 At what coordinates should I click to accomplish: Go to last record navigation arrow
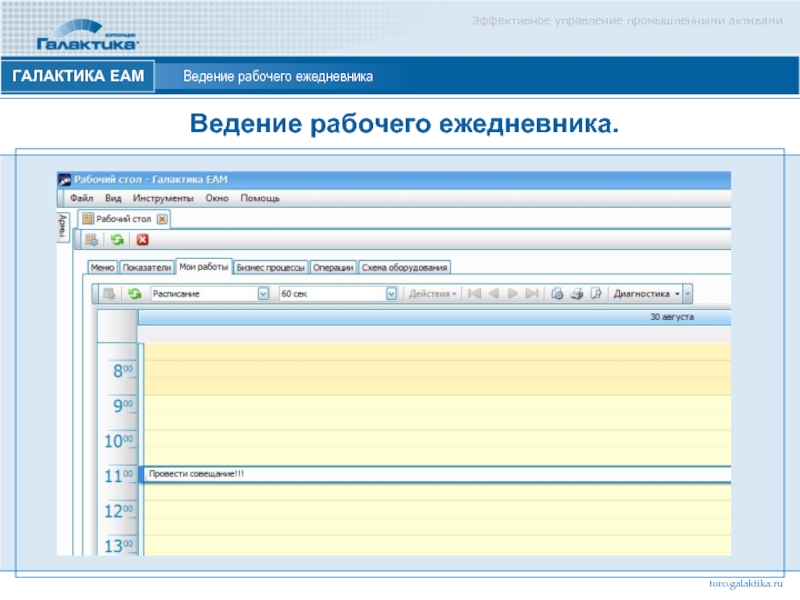533,294
